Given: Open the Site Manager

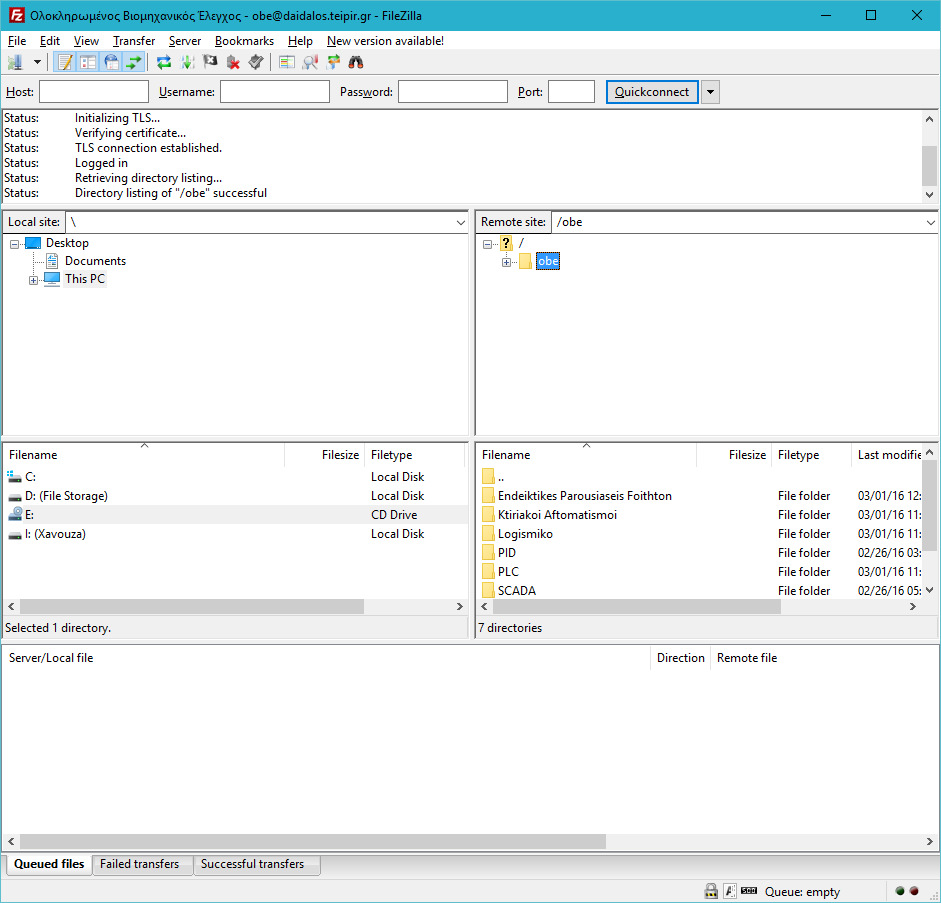Looking at the screenshot, I should 15,62.
